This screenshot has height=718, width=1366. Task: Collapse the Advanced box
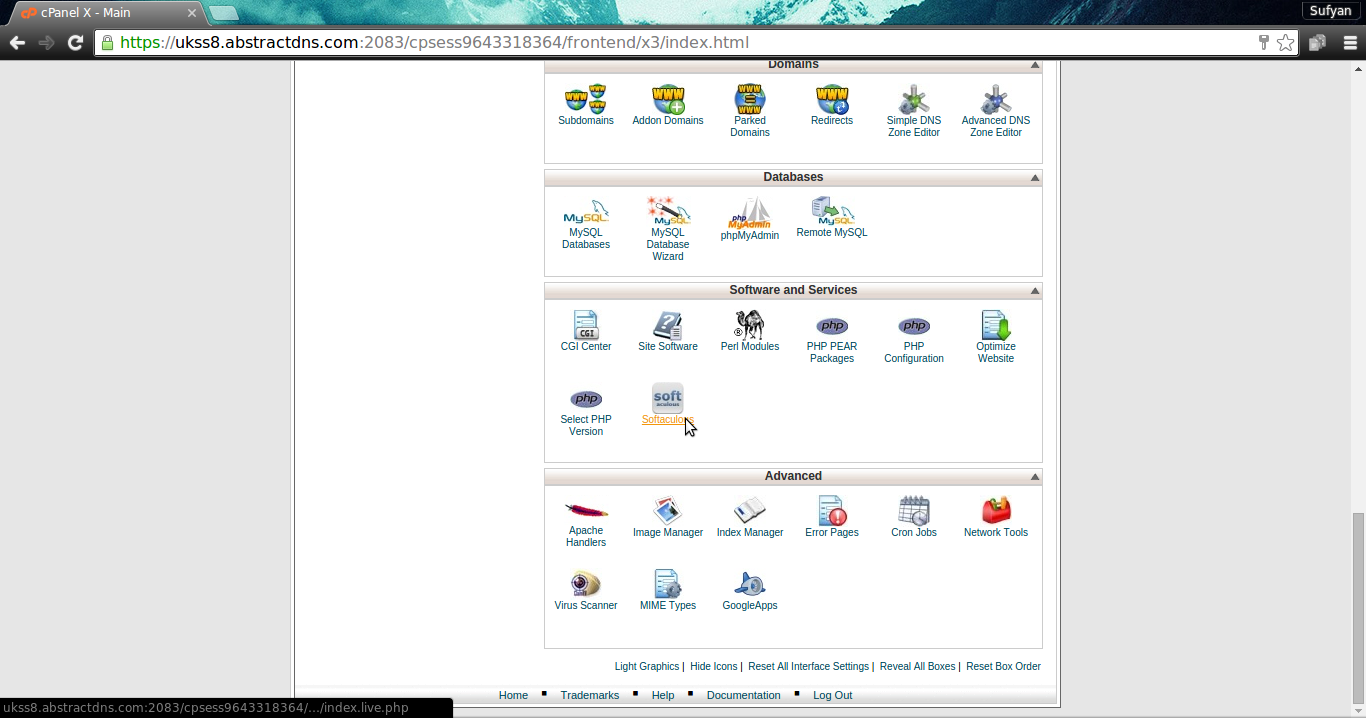(1035, 477)
